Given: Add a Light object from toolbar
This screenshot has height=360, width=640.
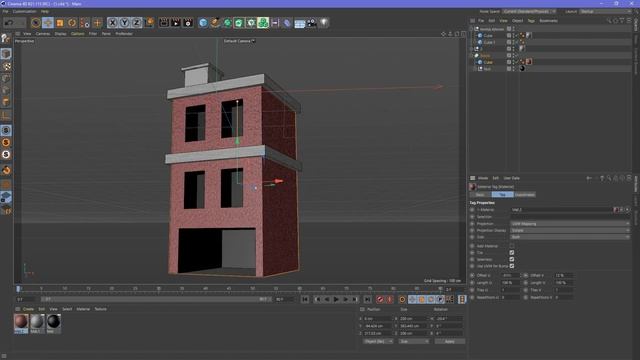Looking at the screenshot, I should [324, 22].
